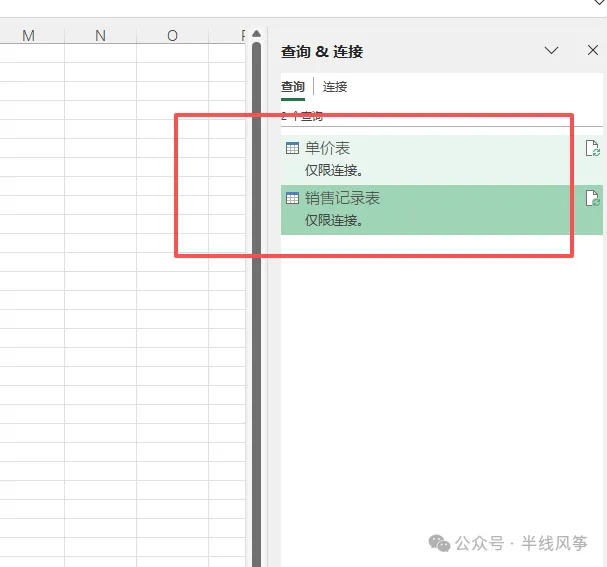Click the table icon beside 销售记录表
Viewport: 607px width, 567px height.
coord(292,198)
